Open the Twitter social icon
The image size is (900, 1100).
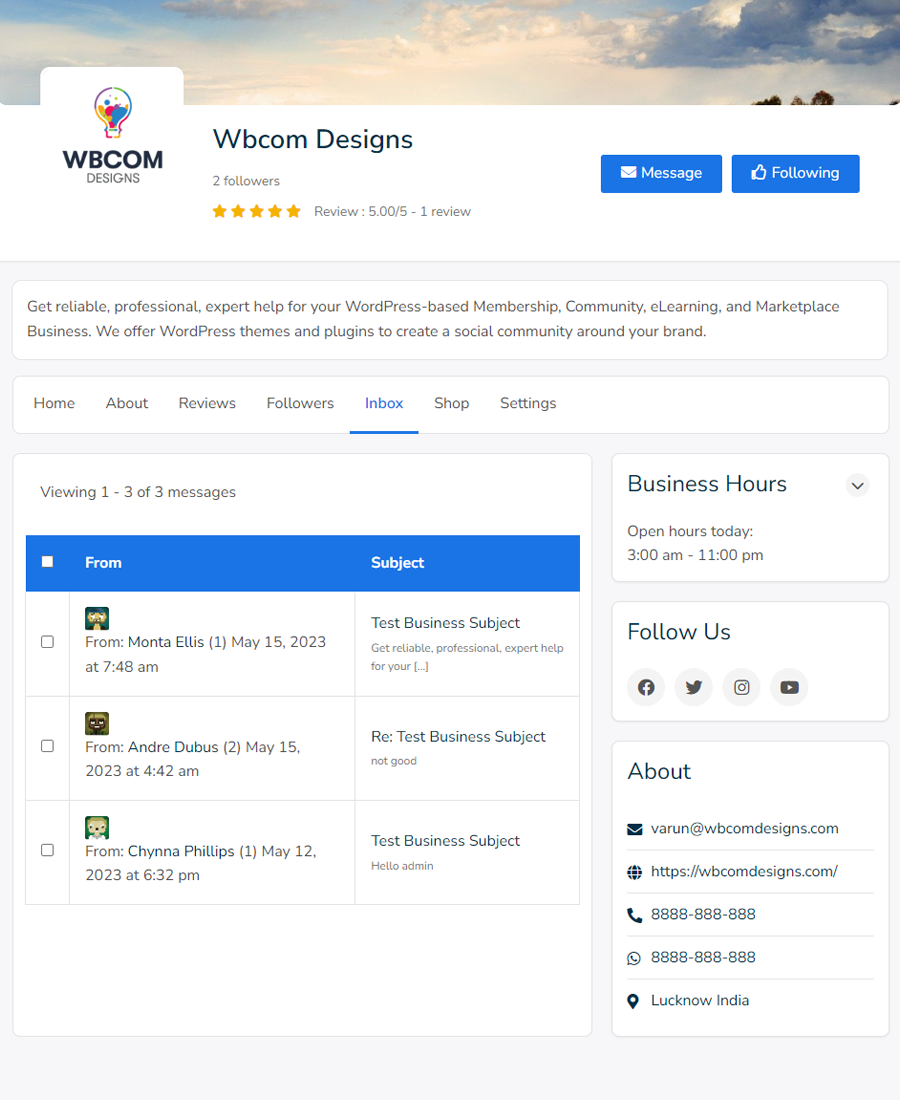click(694, 687)
